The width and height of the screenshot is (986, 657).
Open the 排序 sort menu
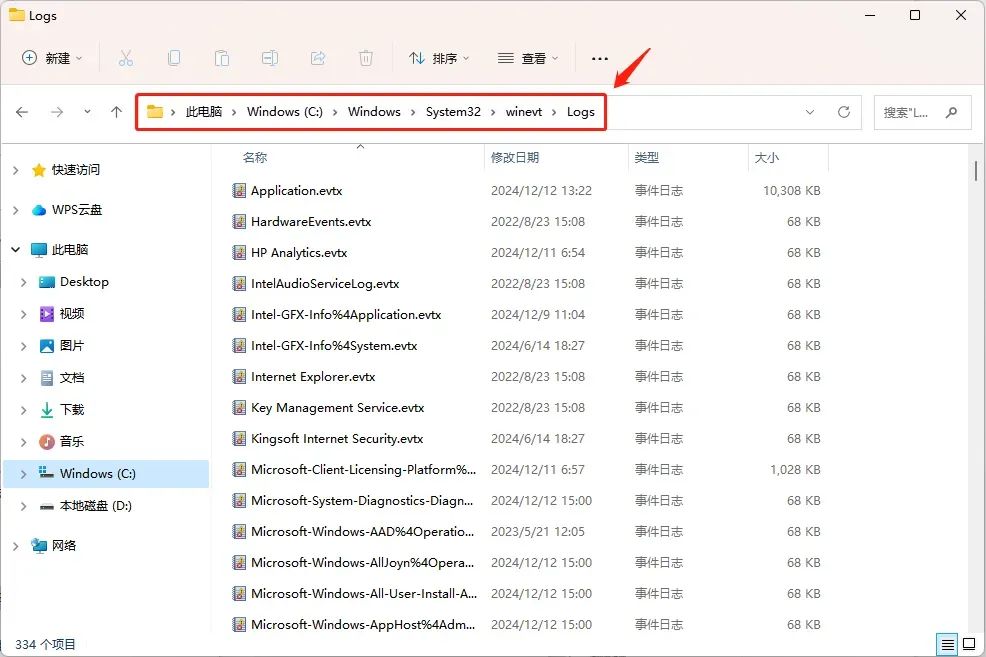click(x=439, y=58)
